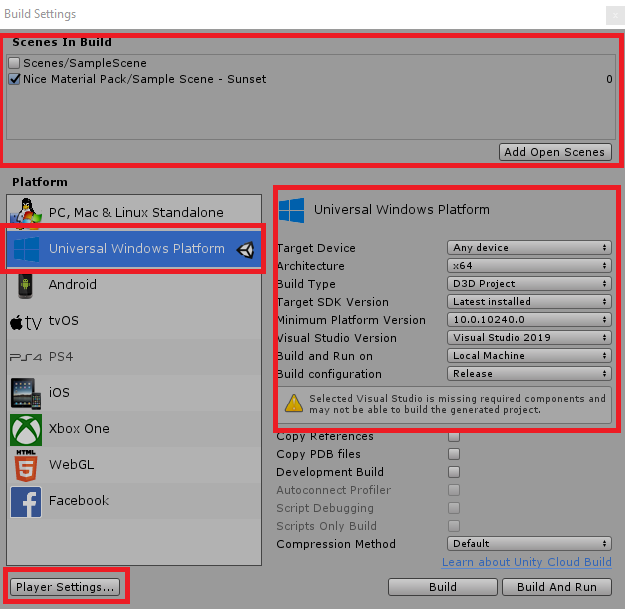Viewport: 625px width, 609px height.
Task: Click the iOS devices icon
Action: click(x=26, y=393)
